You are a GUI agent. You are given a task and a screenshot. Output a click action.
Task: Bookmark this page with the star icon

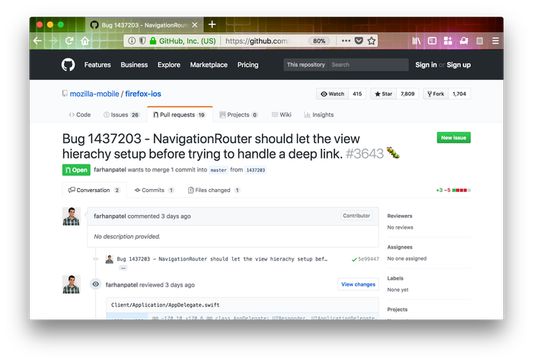[372, 41]
